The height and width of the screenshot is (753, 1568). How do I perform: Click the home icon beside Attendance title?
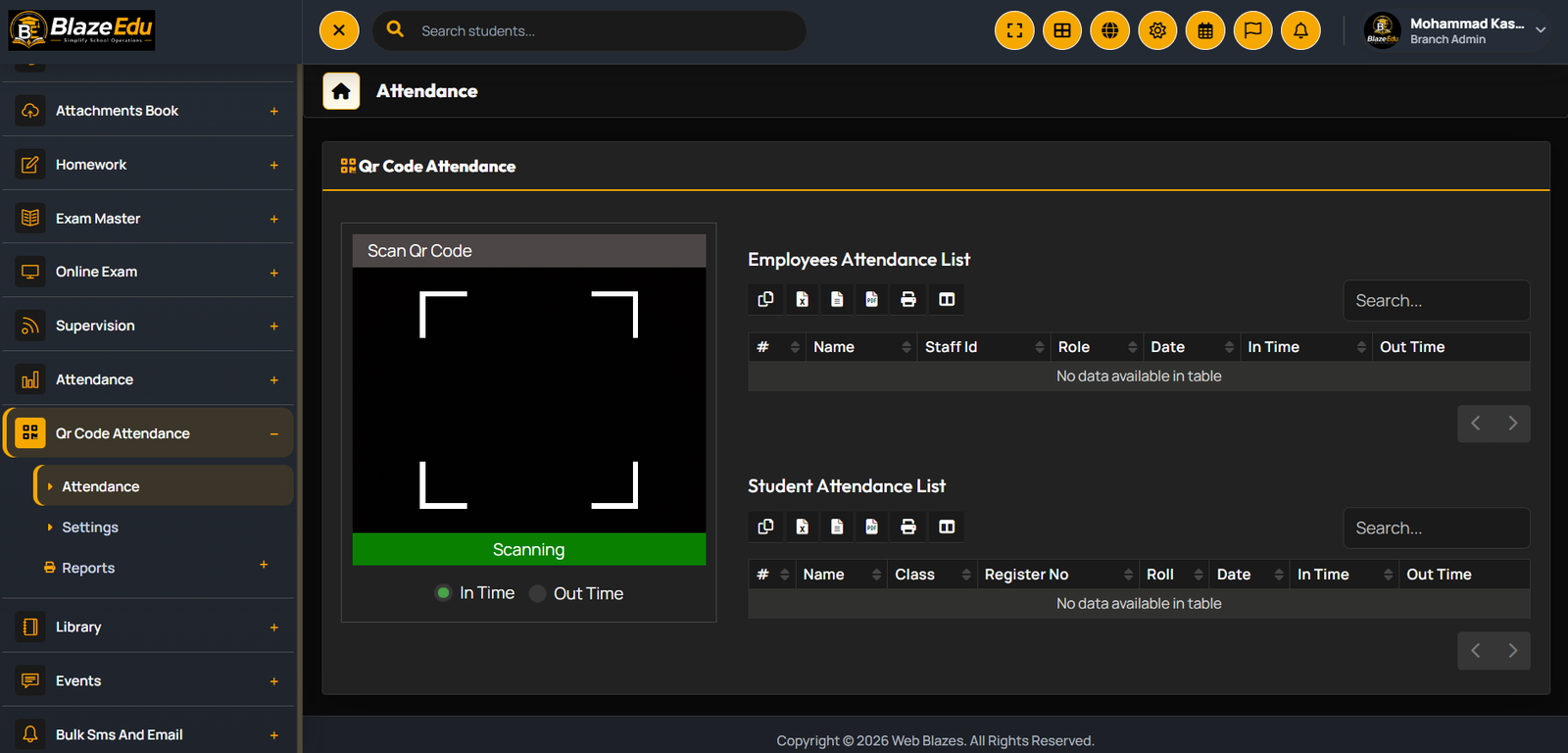341,91
